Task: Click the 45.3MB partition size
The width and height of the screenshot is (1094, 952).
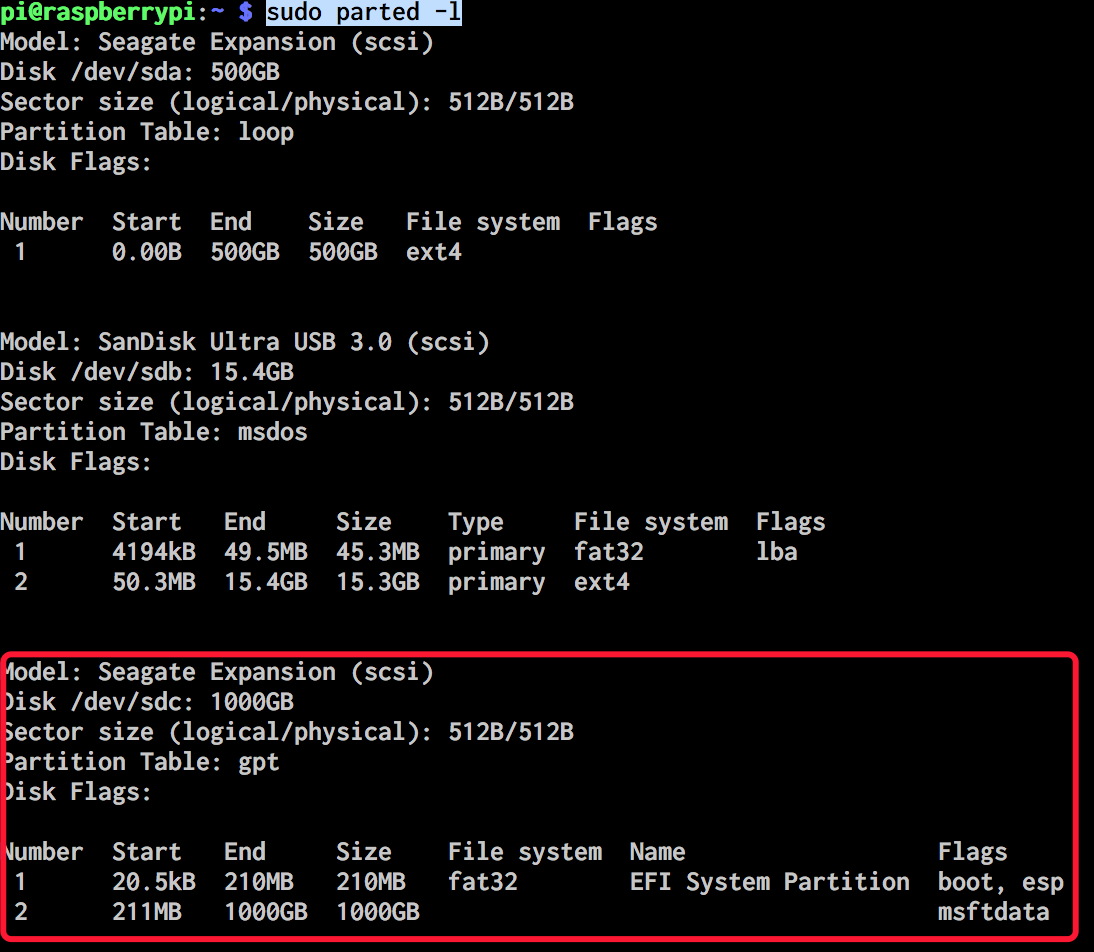Action: [x=378, y=552]
